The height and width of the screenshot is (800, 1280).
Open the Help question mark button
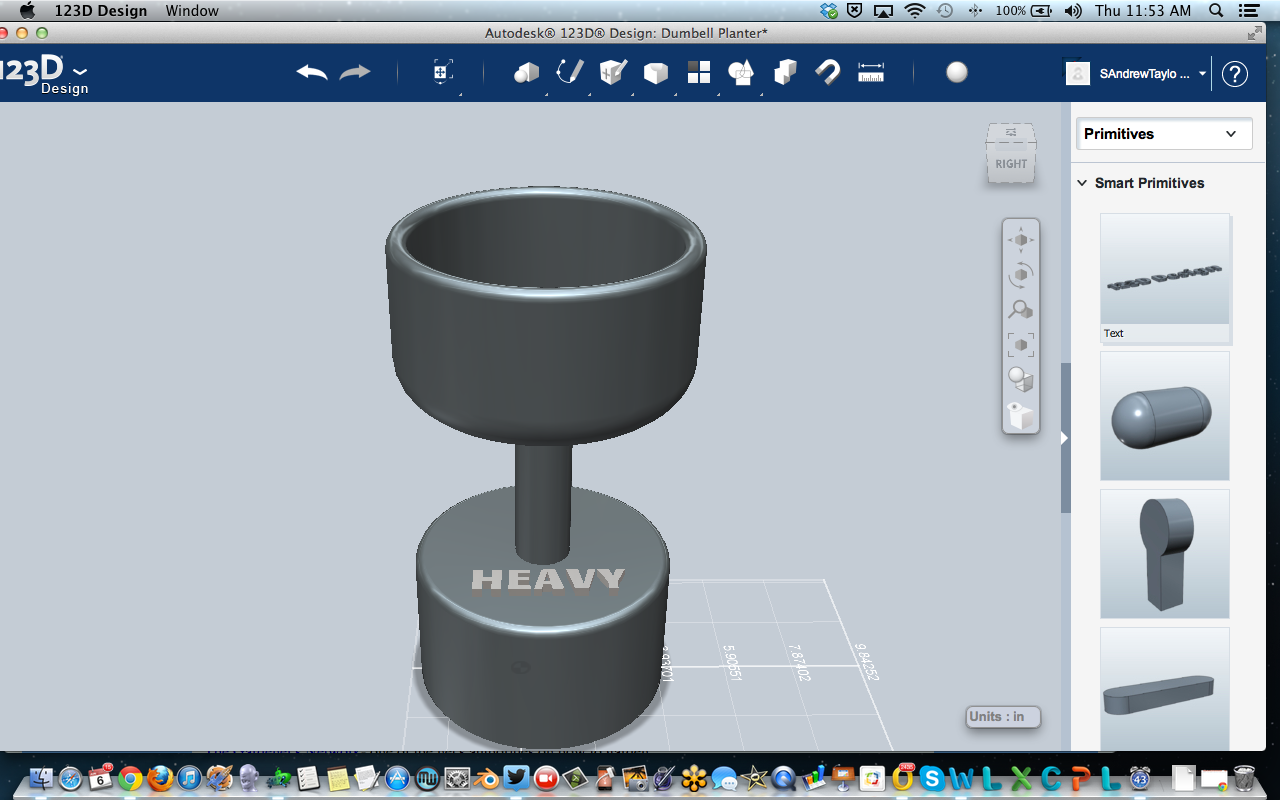coord(1235,74)
